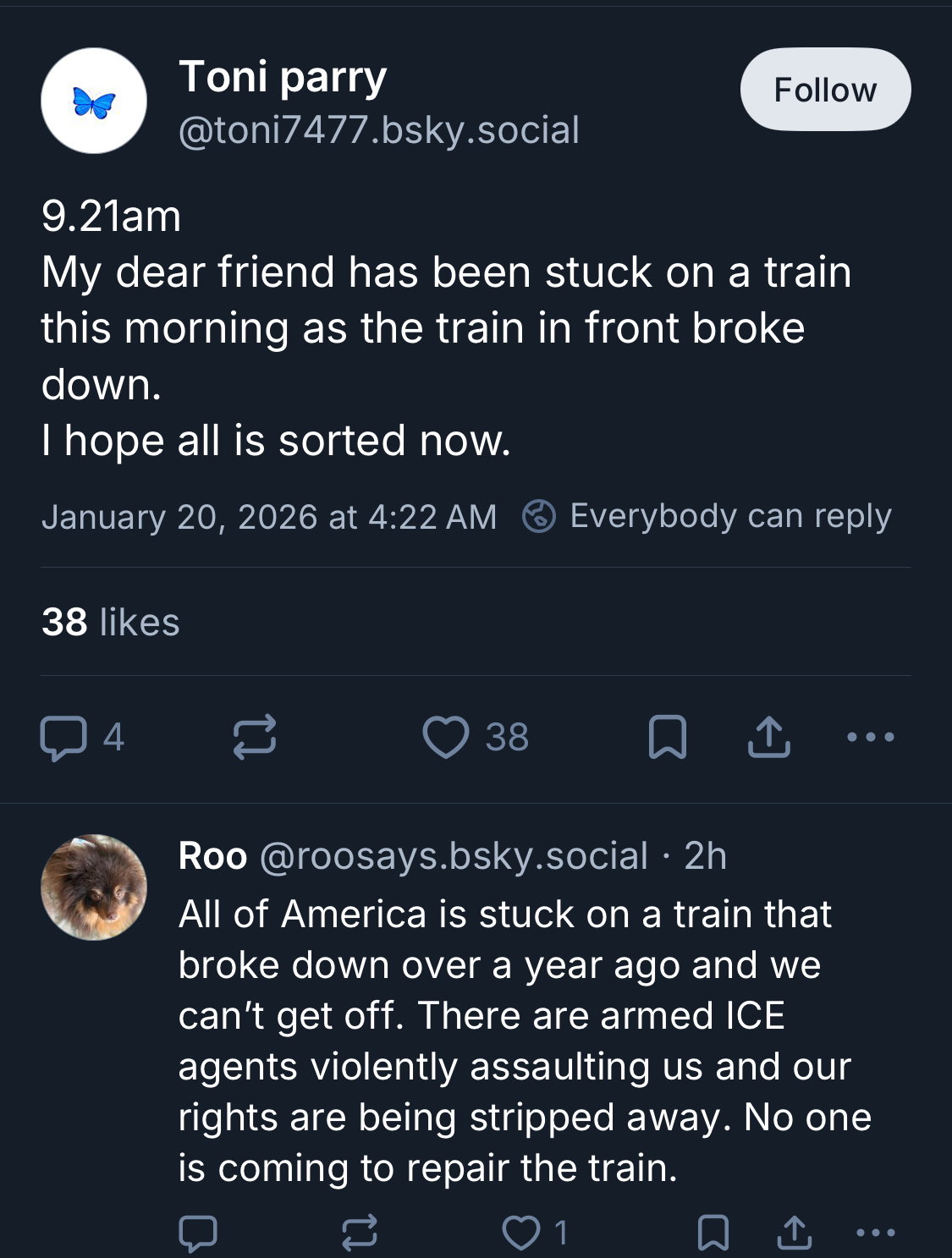Like Toni parry's post with 38 likes
The height and width of the screenshot is (1258, 952).
pos(446,737)
